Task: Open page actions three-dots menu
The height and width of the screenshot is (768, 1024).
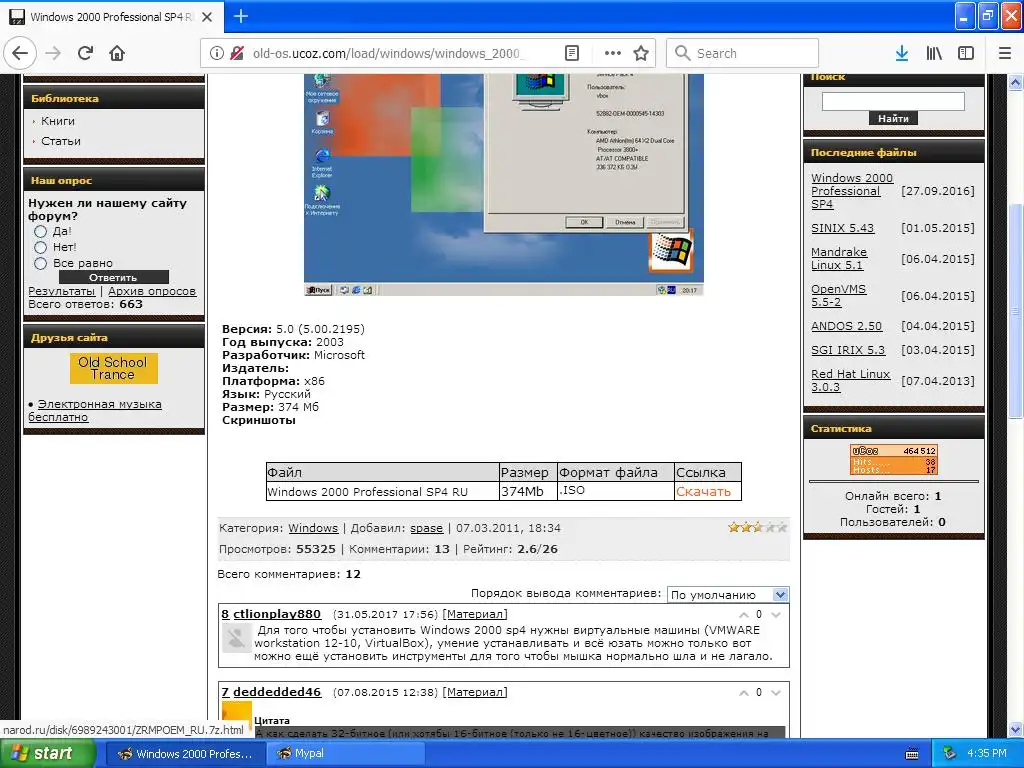Action: 612,53
